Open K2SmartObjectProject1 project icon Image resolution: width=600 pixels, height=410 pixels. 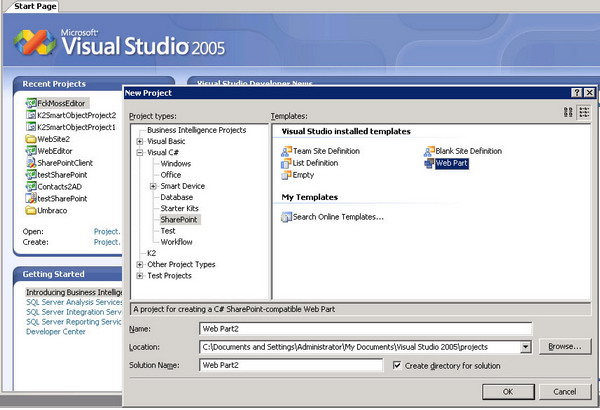[31, 127]
